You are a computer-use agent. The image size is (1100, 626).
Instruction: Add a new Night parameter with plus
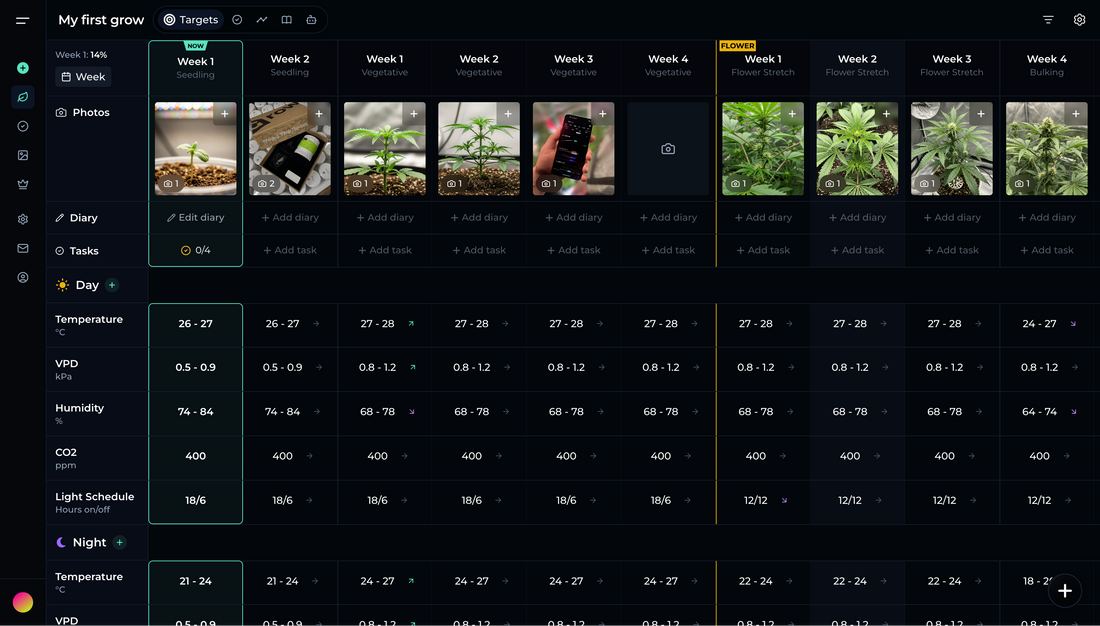coord(120,542)
